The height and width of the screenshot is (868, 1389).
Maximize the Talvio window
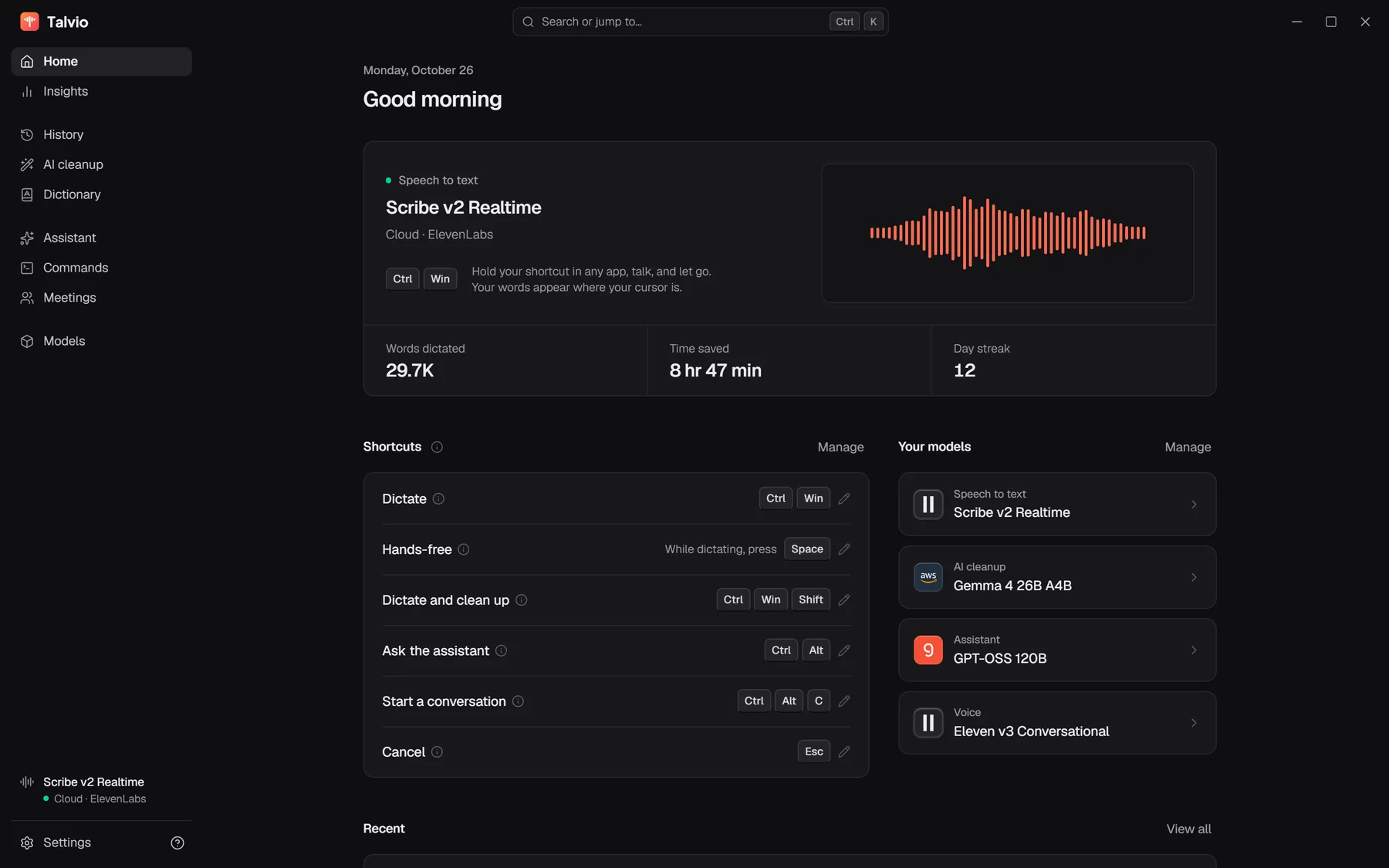pyautogui.click(x=1331, y=22)
